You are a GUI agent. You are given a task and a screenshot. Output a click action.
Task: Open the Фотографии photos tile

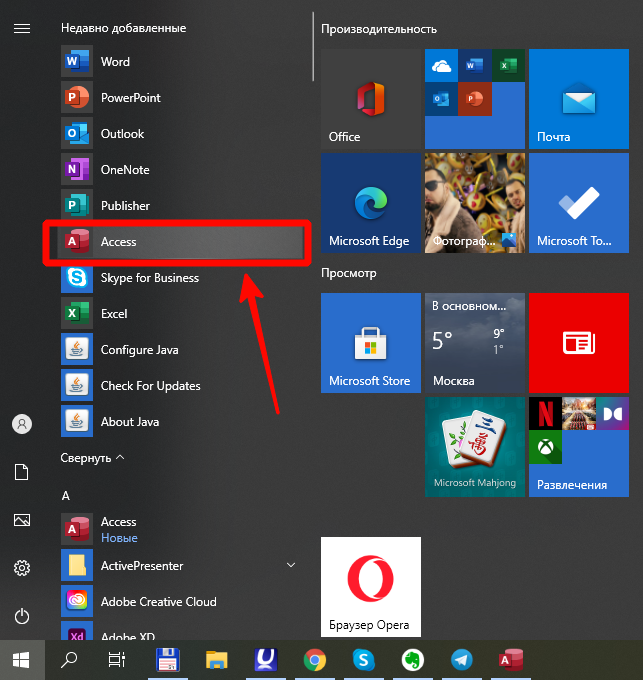[475, 203]
